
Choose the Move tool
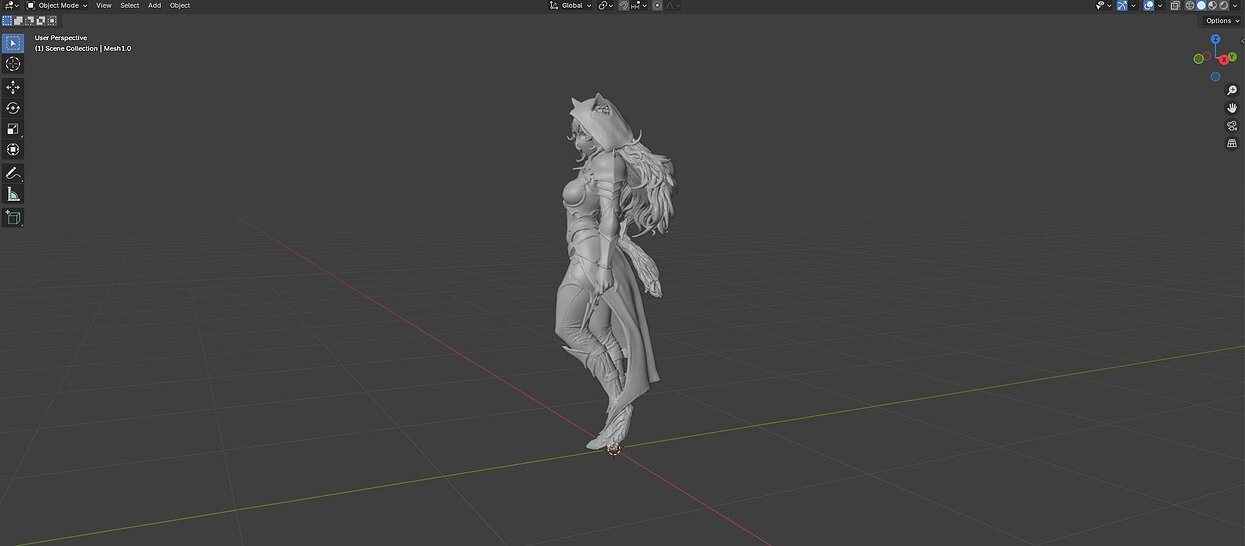coord(13,87)
